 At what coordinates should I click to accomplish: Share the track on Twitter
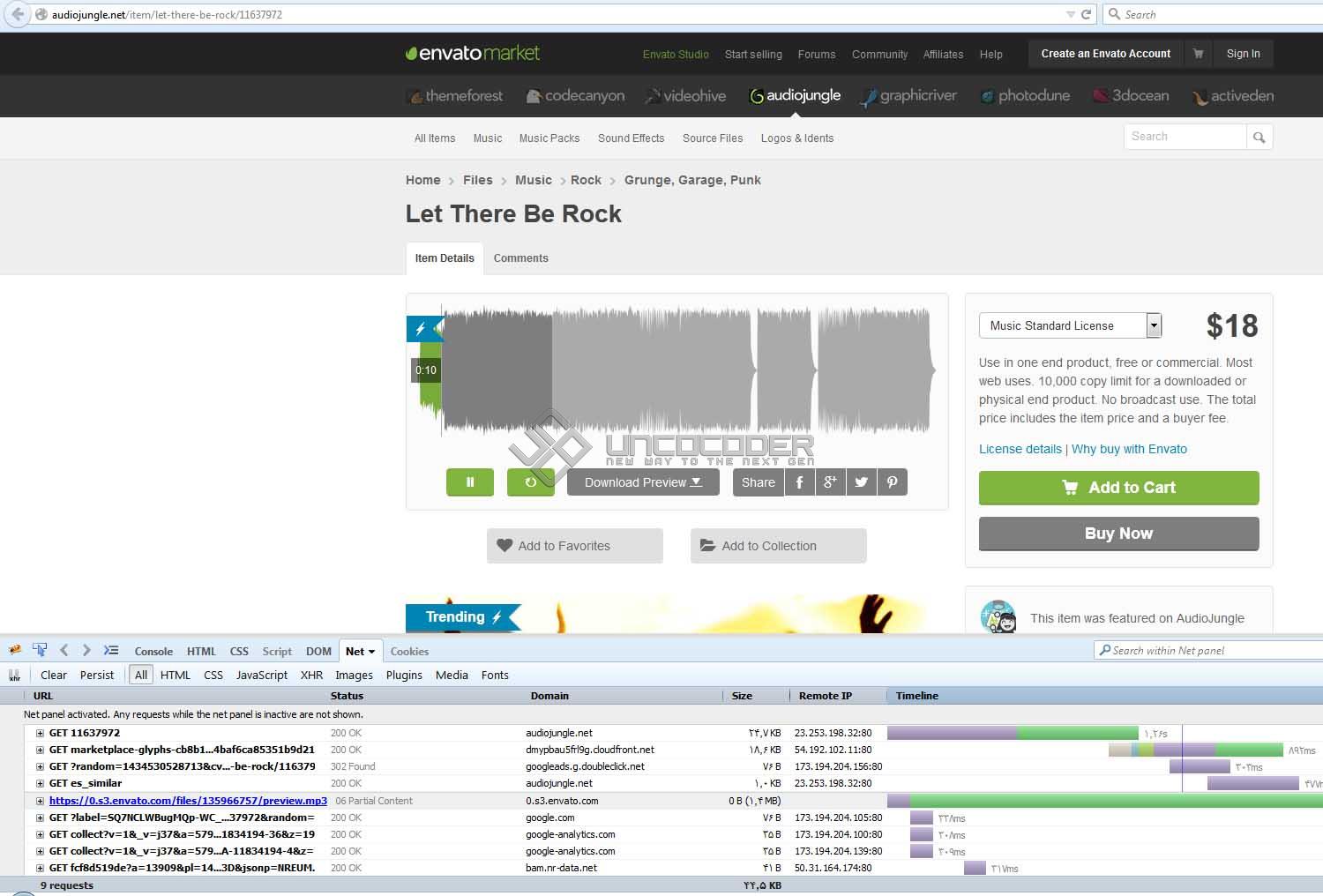tap(862, 482)
